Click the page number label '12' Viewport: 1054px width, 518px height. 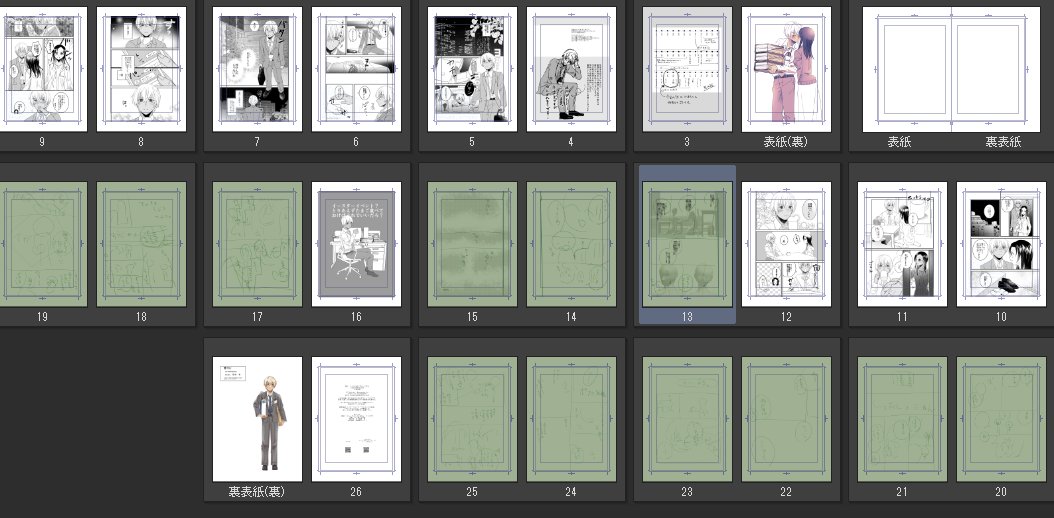point(786,316)
